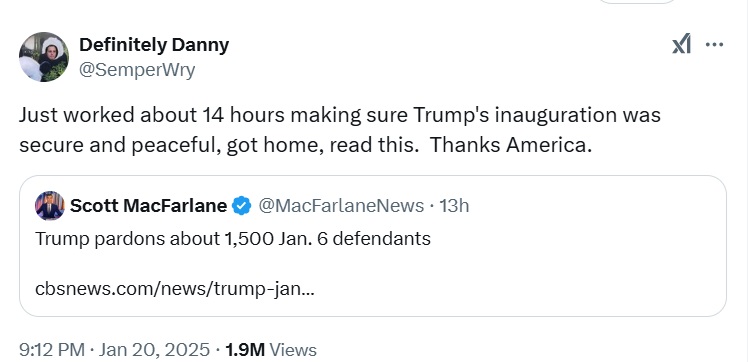Open the cbsnews.com article link
Viewport: 748px width, 362px height.
[x=175, y=289]
